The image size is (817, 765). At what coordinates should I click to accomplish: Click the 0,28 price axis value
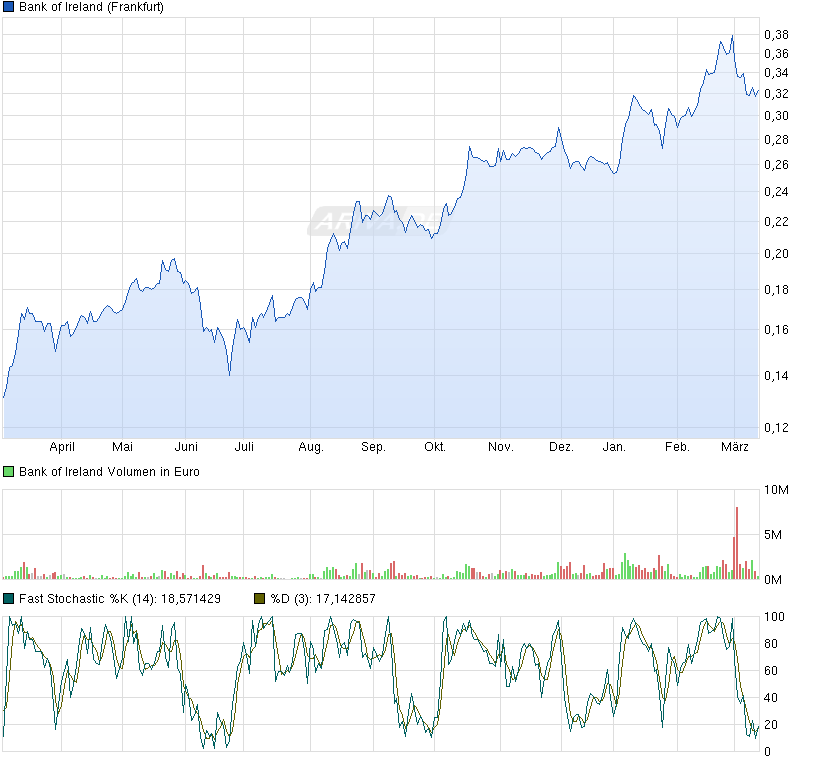pos(776,140)
